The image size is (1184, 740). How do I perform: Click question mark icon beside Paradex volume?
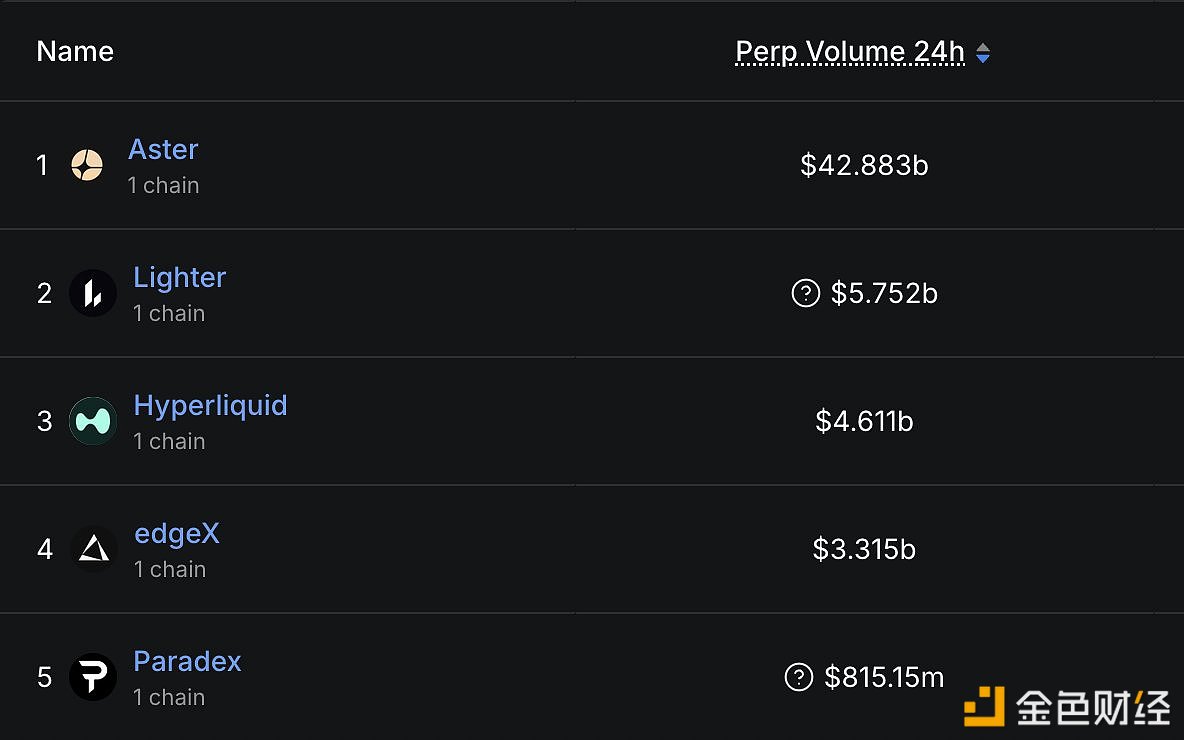(798, 677)
